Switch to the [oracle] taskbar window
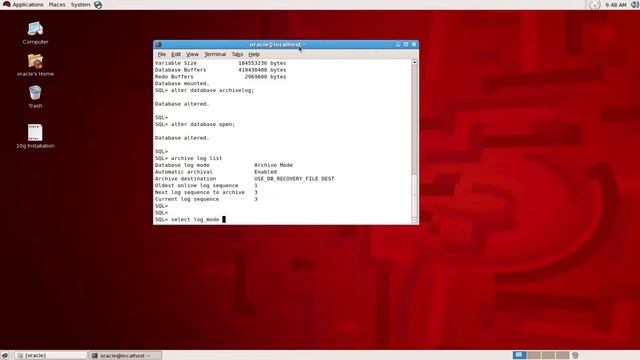Screen dimensions: 640x360 (51, 356)
